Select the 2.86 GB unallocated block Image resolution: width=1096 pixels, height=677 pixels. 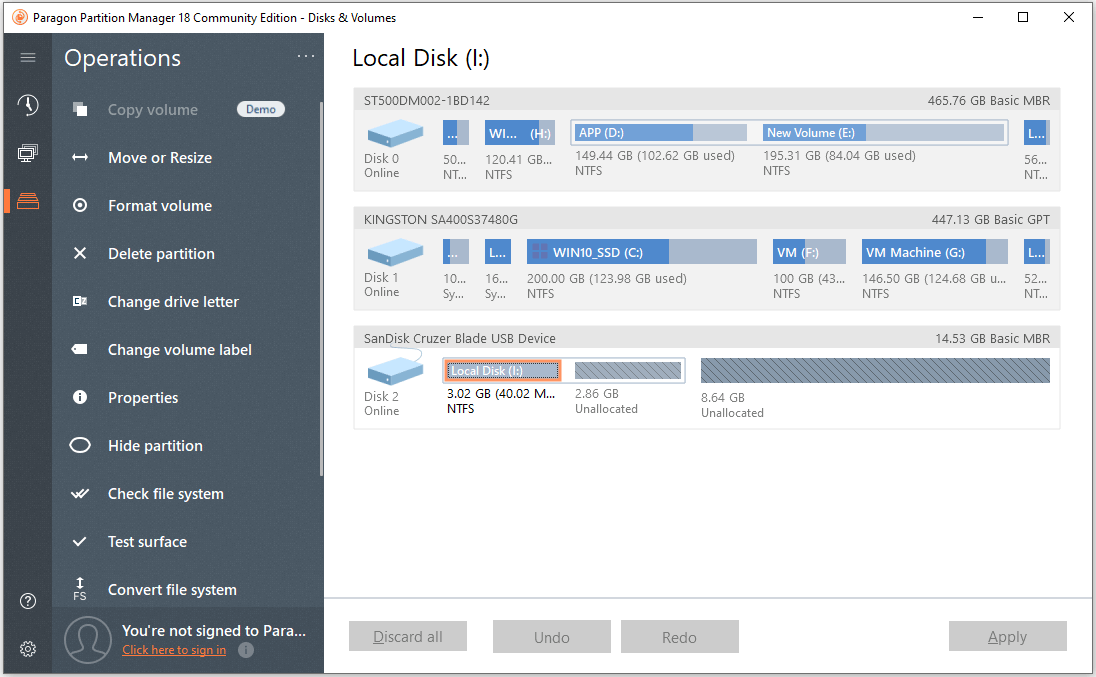point(628,370)
